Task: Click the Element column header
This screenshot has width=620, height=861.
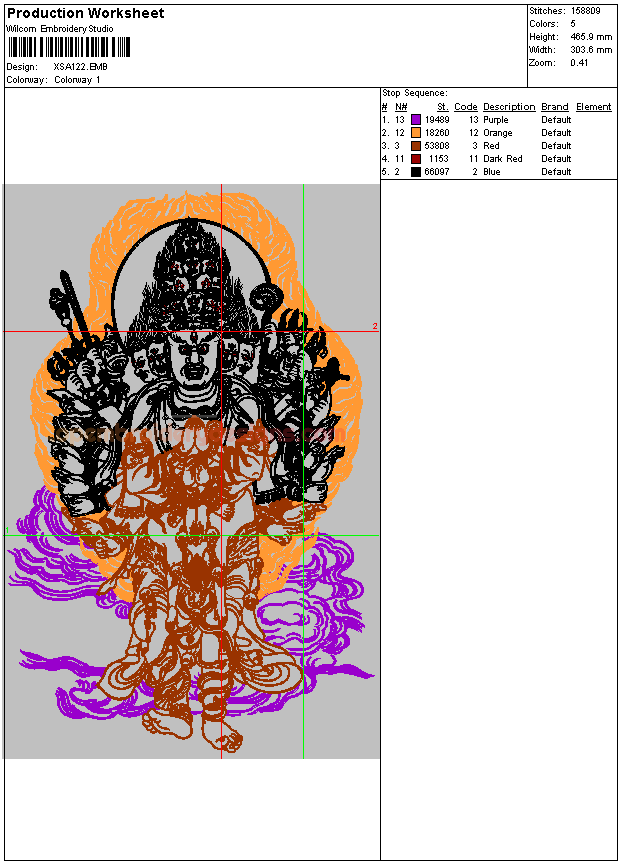Action: coord(594,107)
